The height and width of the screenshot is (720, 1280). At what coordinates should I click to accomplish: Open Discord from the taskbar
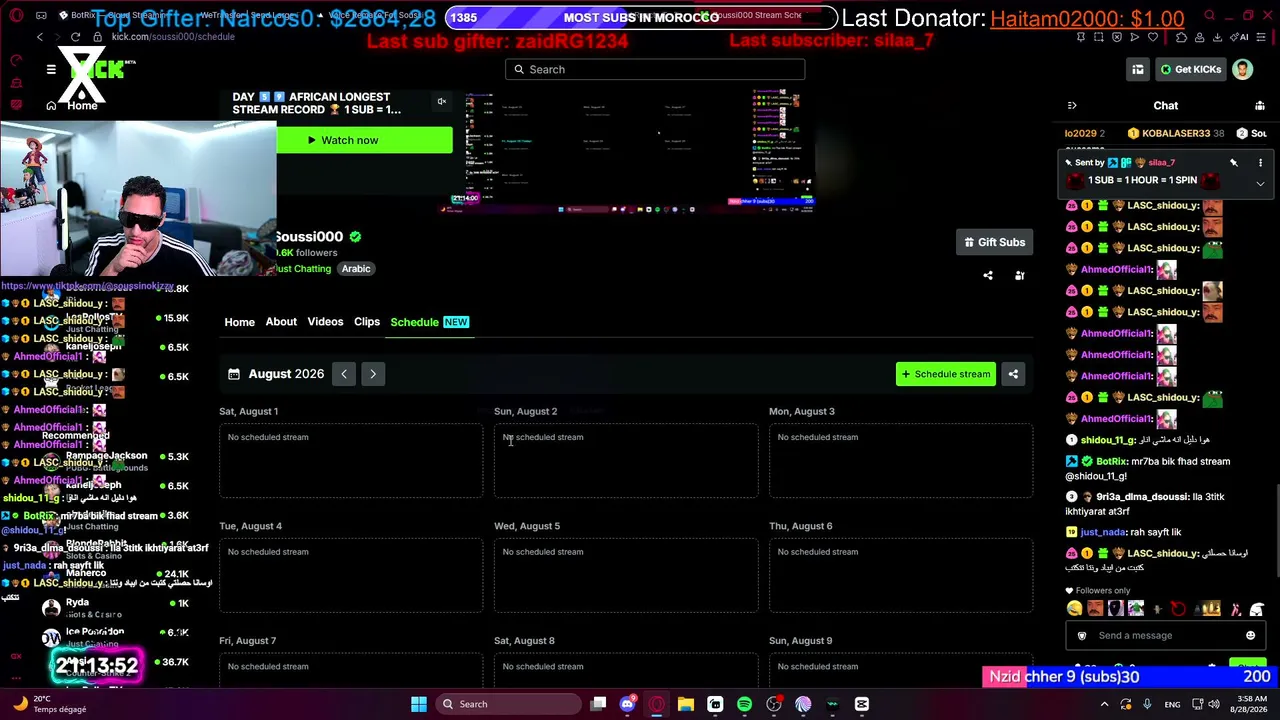(x=627, y=704)
